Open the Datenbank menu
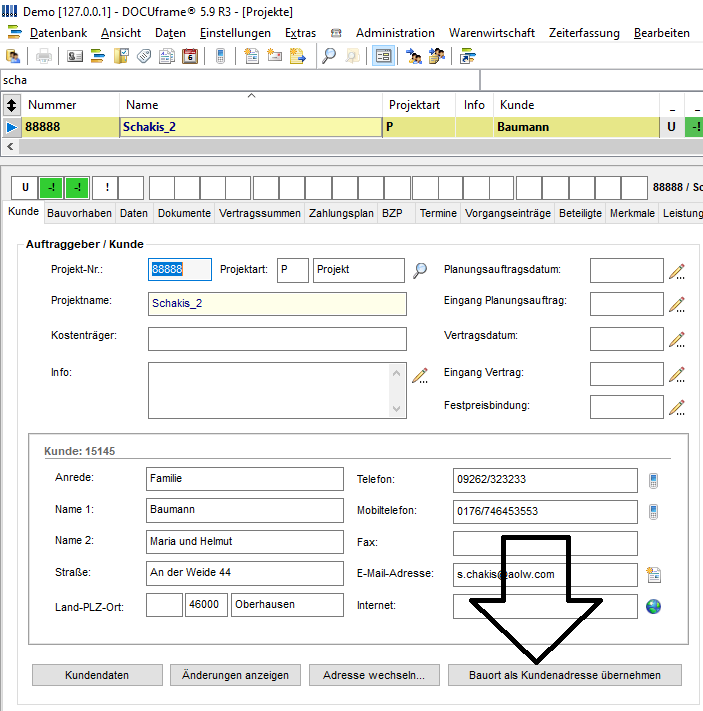The width and height of the screenshot is (703, 711). click(x=59, y=33)
